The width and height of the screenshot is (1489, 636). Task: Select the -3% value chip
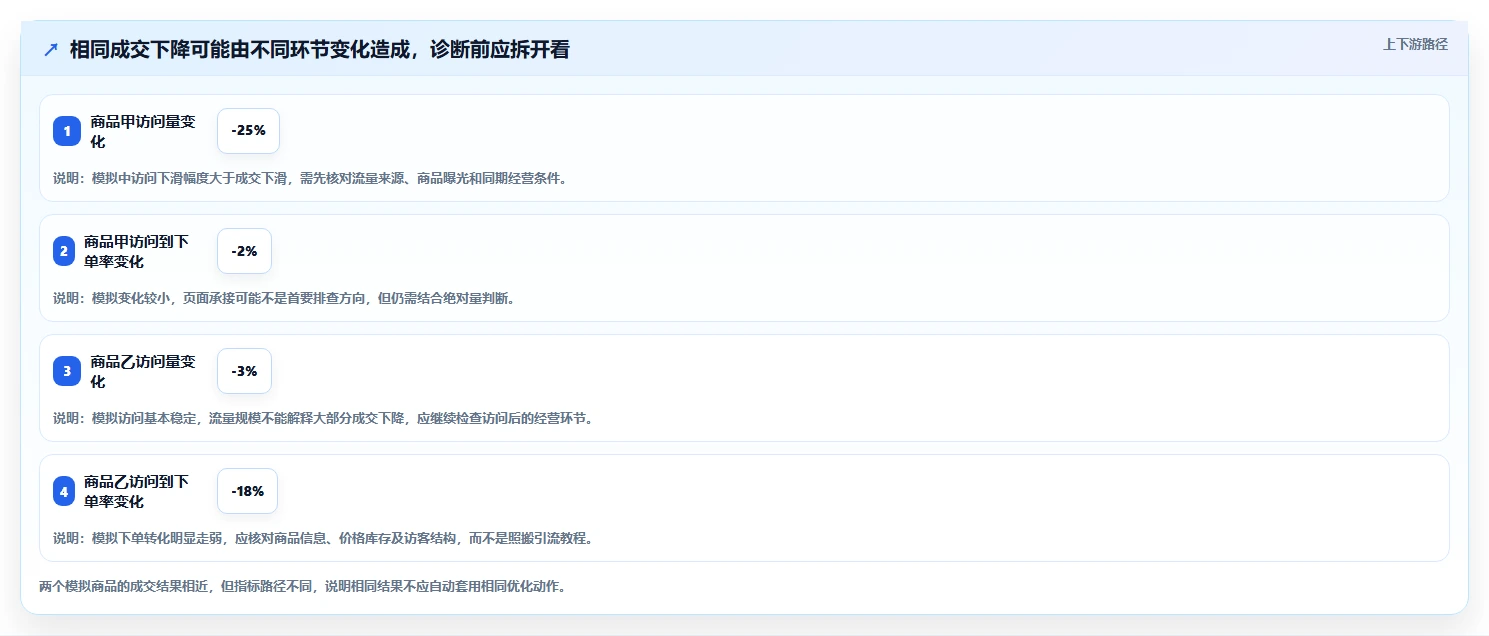244,371
